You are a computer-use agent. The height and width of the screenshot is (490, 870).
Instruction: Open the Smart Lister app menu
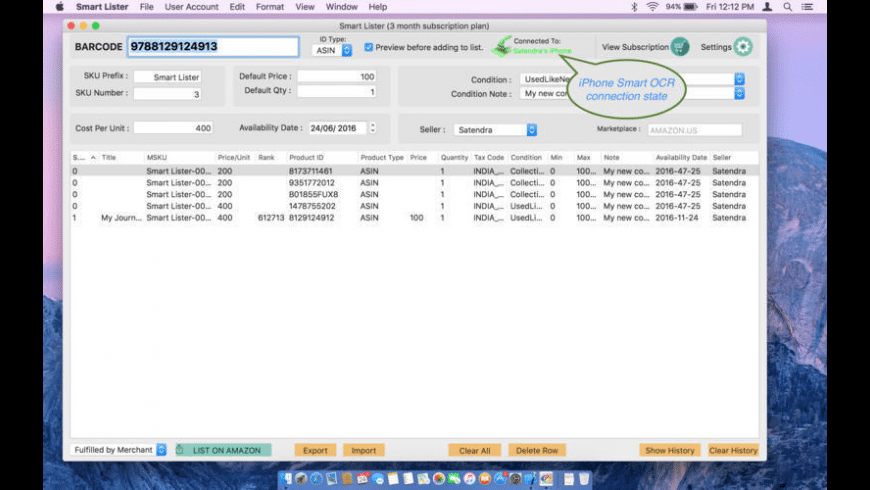tap(102, 7)
